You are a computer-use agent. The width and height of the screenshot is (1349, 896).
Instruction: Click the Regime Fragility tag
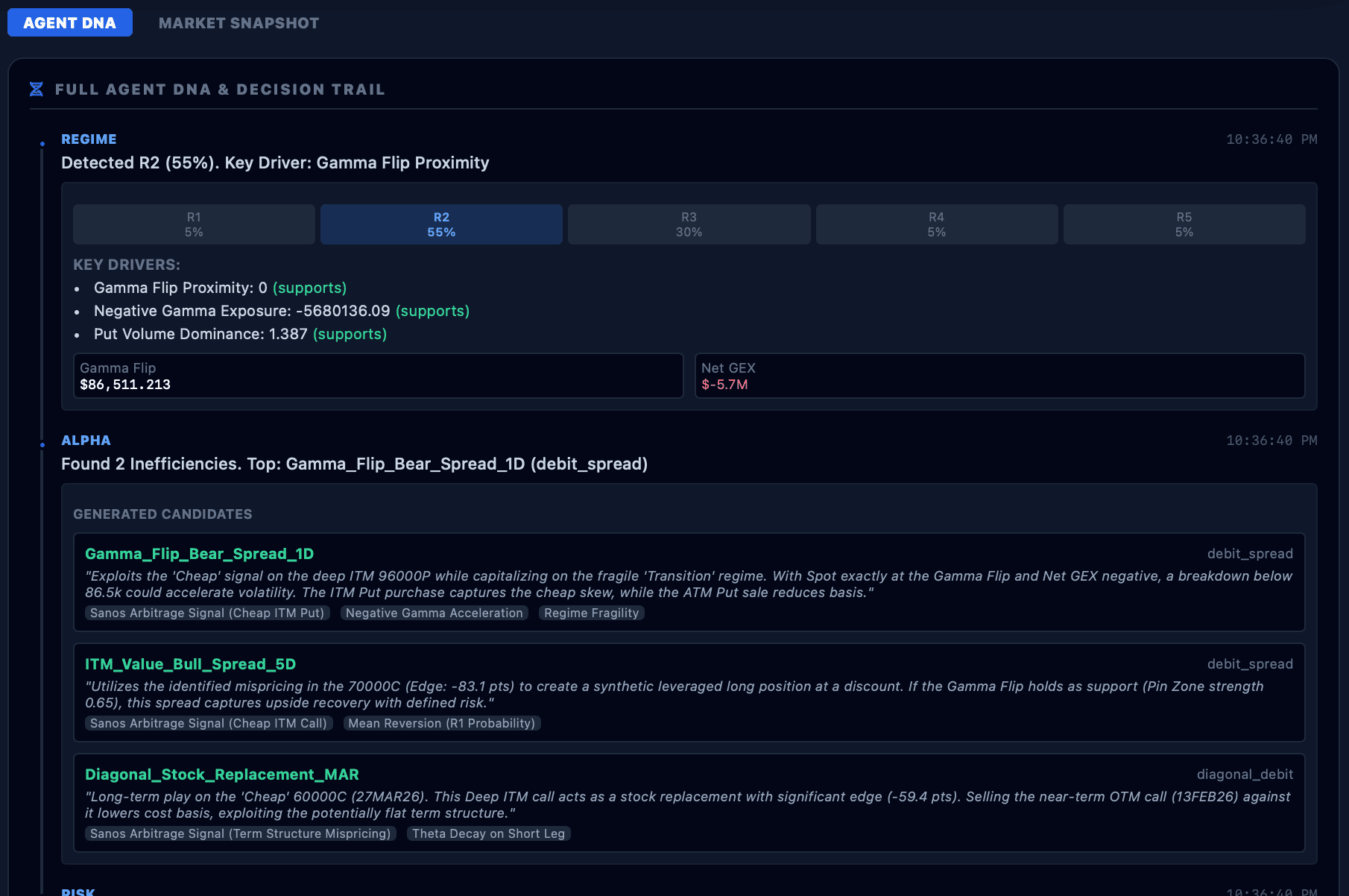(591, 613)
